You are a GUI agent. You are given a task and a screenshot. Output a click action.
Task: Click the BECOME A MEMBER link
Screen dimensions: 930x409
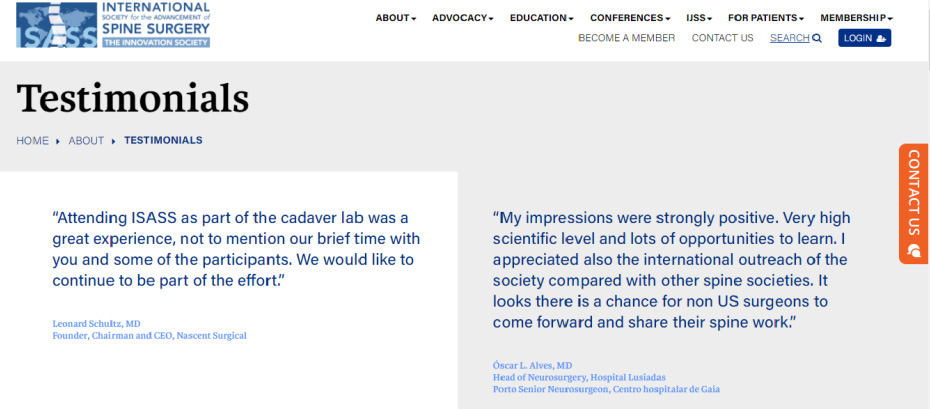pos(626,38)
